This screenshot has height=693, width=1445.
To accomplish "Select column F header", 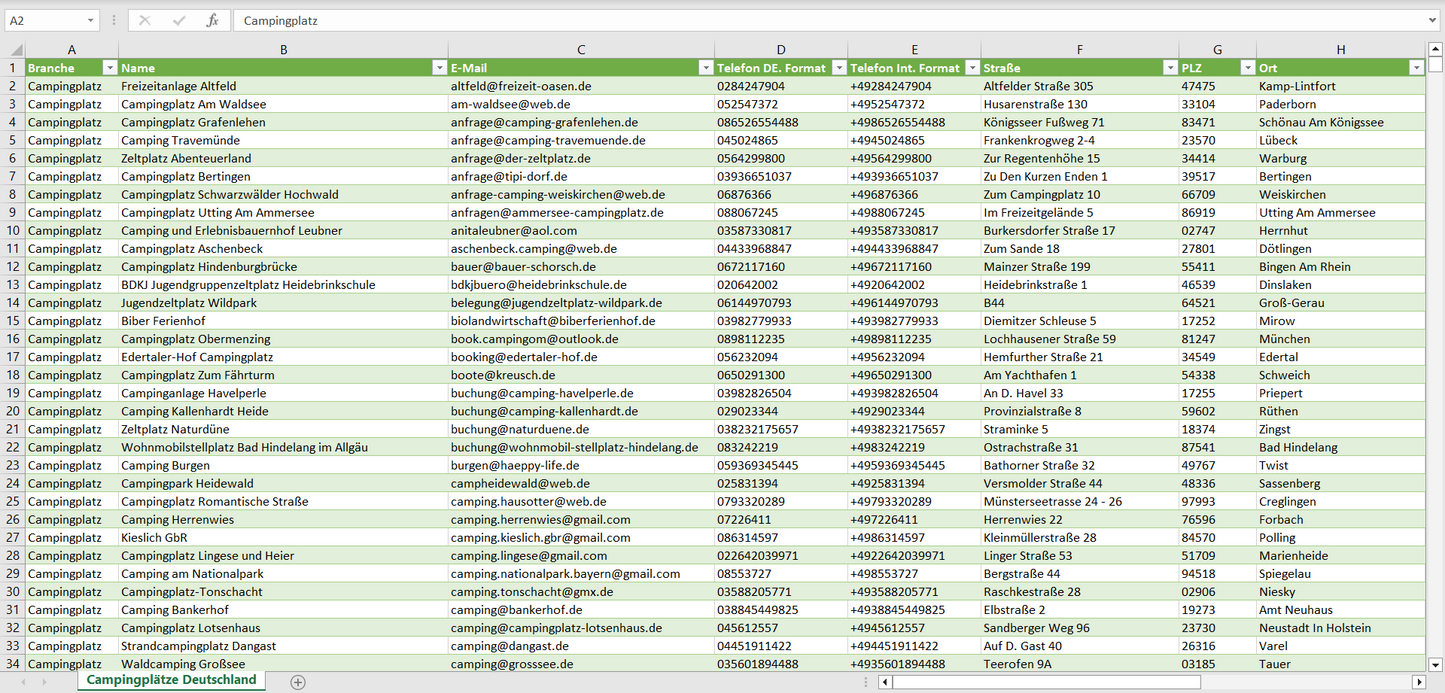I will 1079,50.
